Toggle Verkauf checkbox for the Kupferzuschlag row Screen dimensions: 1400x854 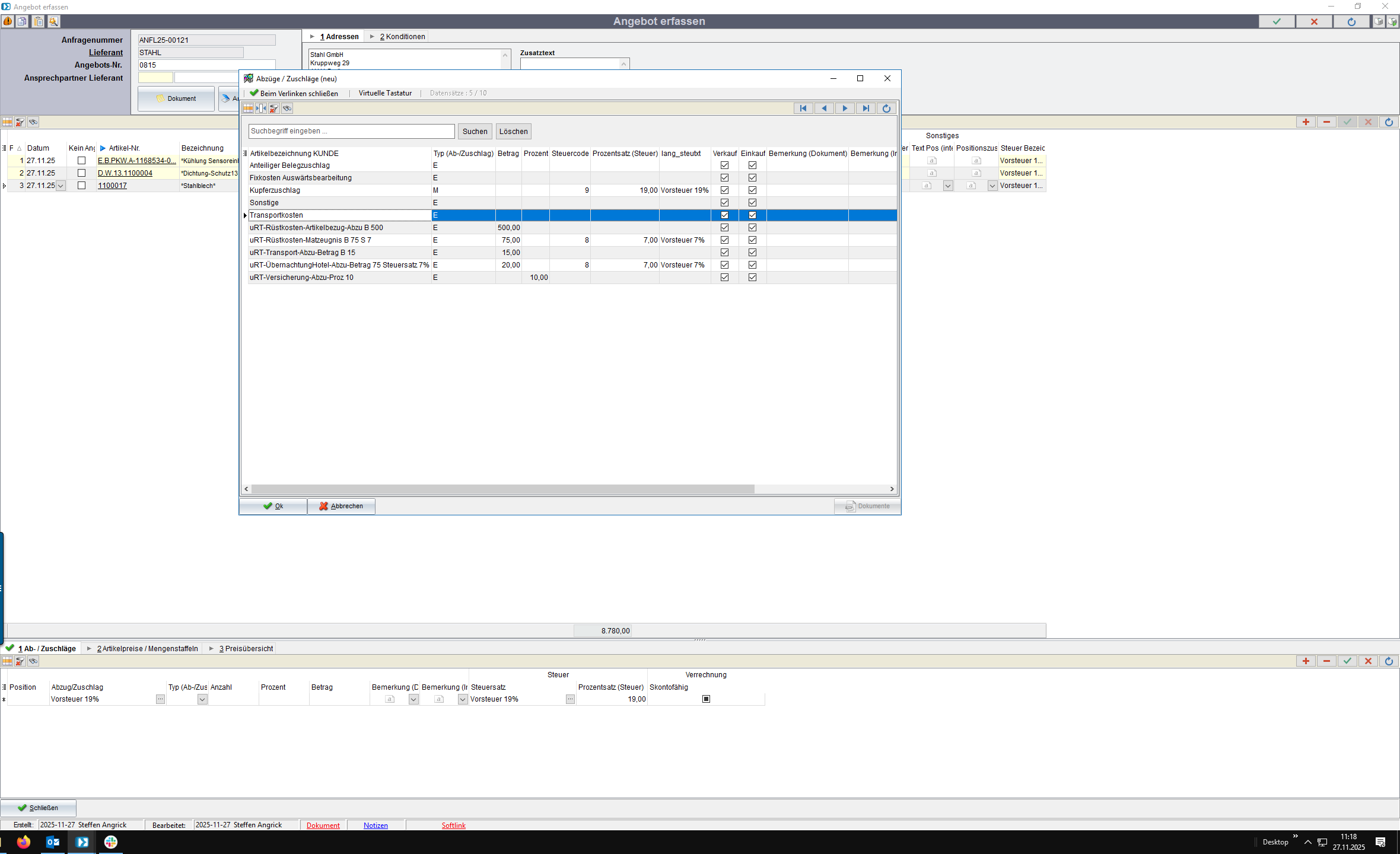pyautogui.click(x=724, y=190)
